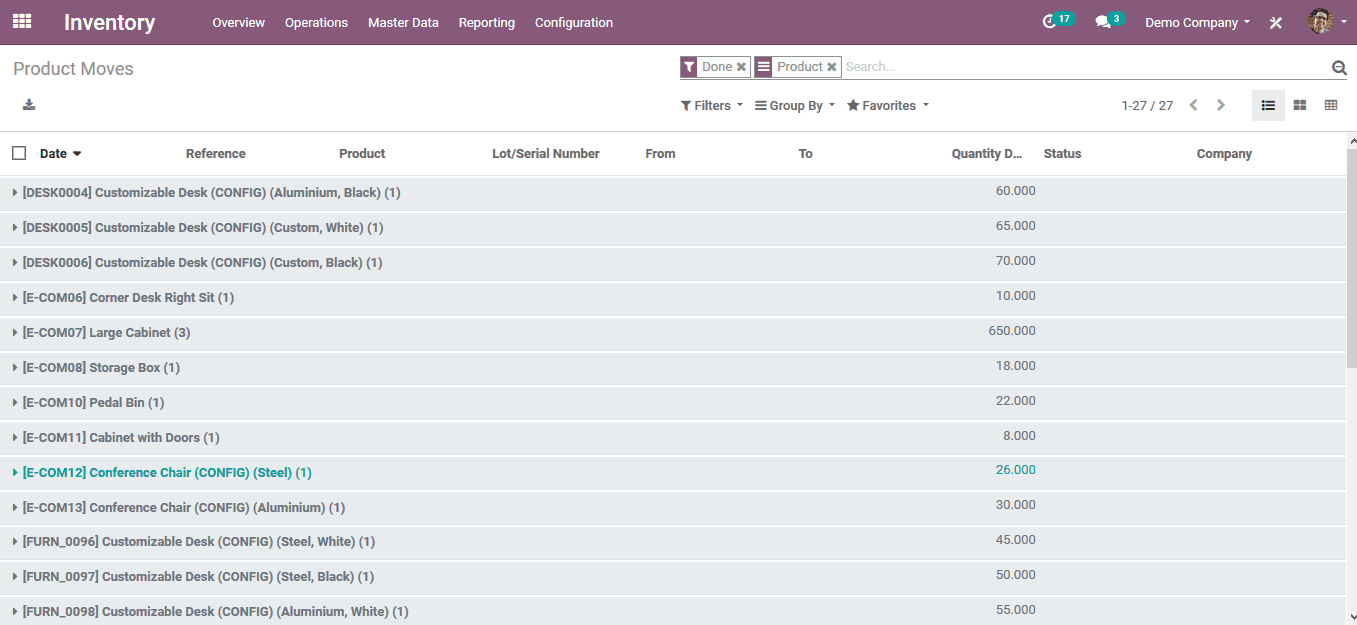Sort by the Quantity Done column header
The width and height of the screenshot is (1357, 625).
coord(987,153)
